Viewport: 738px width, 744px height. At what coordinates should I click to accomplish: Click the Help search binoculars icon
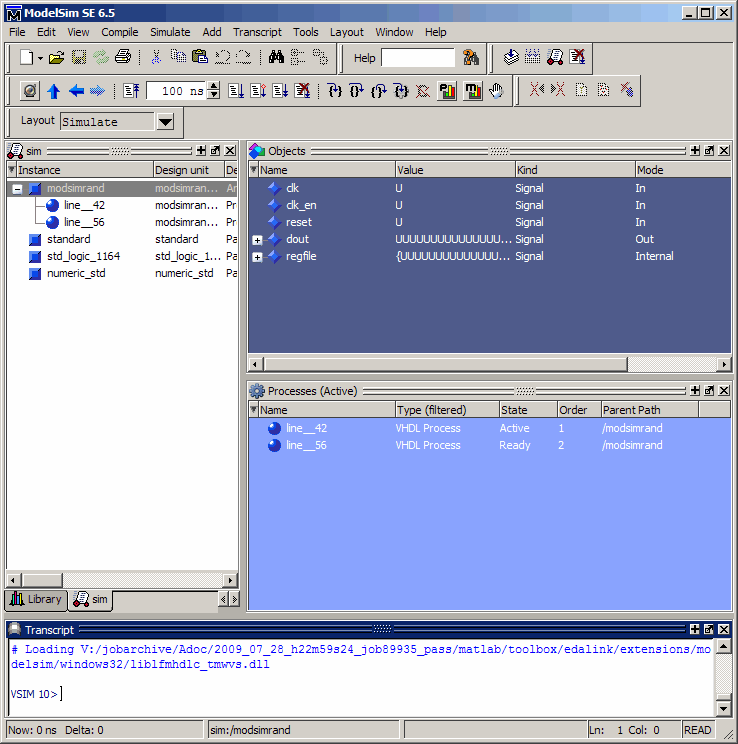471,57
